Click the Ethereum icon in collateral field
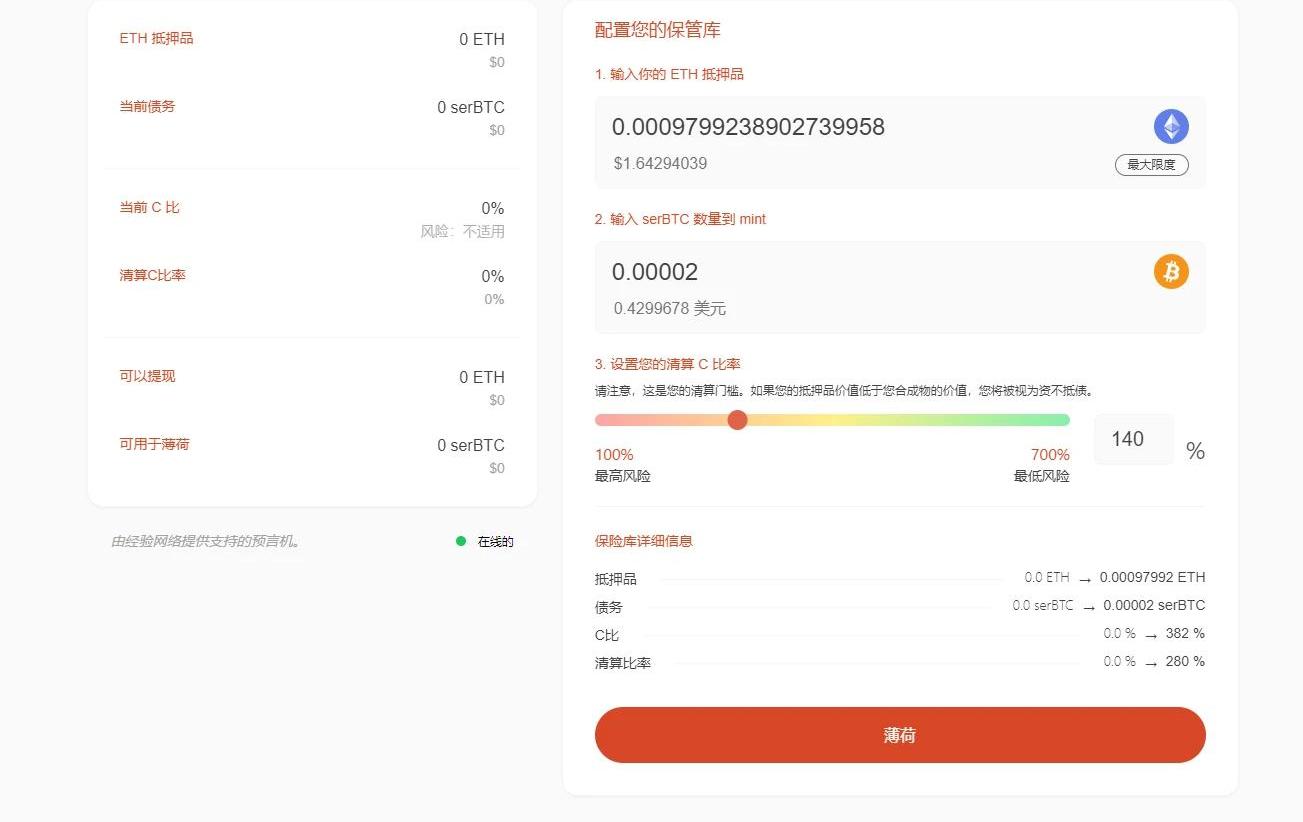1303x822 pixels. [1171, 127]
